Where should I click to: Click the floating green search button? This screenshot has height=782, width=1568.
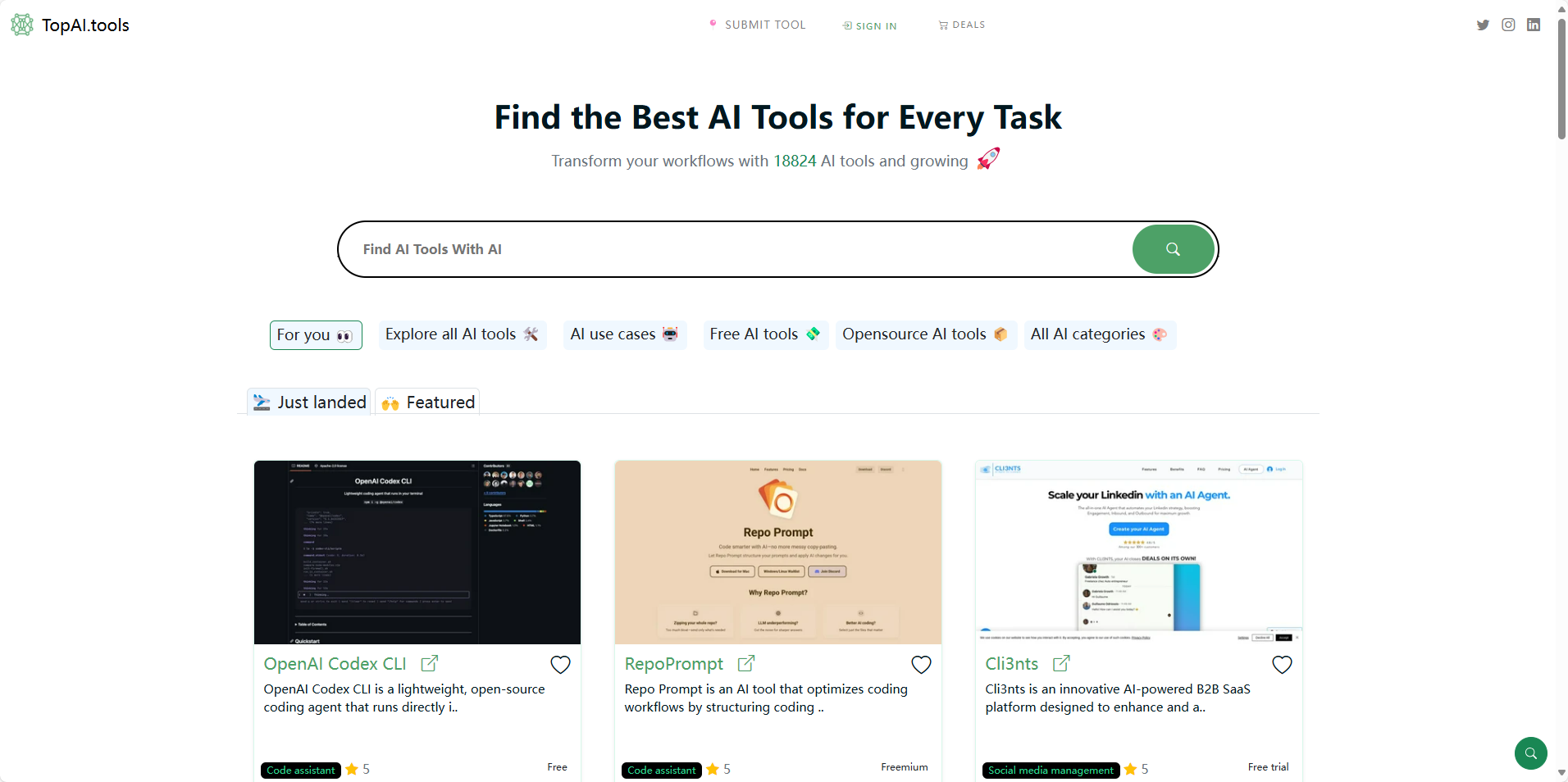pyautogui.click(x=1530, y=752)
